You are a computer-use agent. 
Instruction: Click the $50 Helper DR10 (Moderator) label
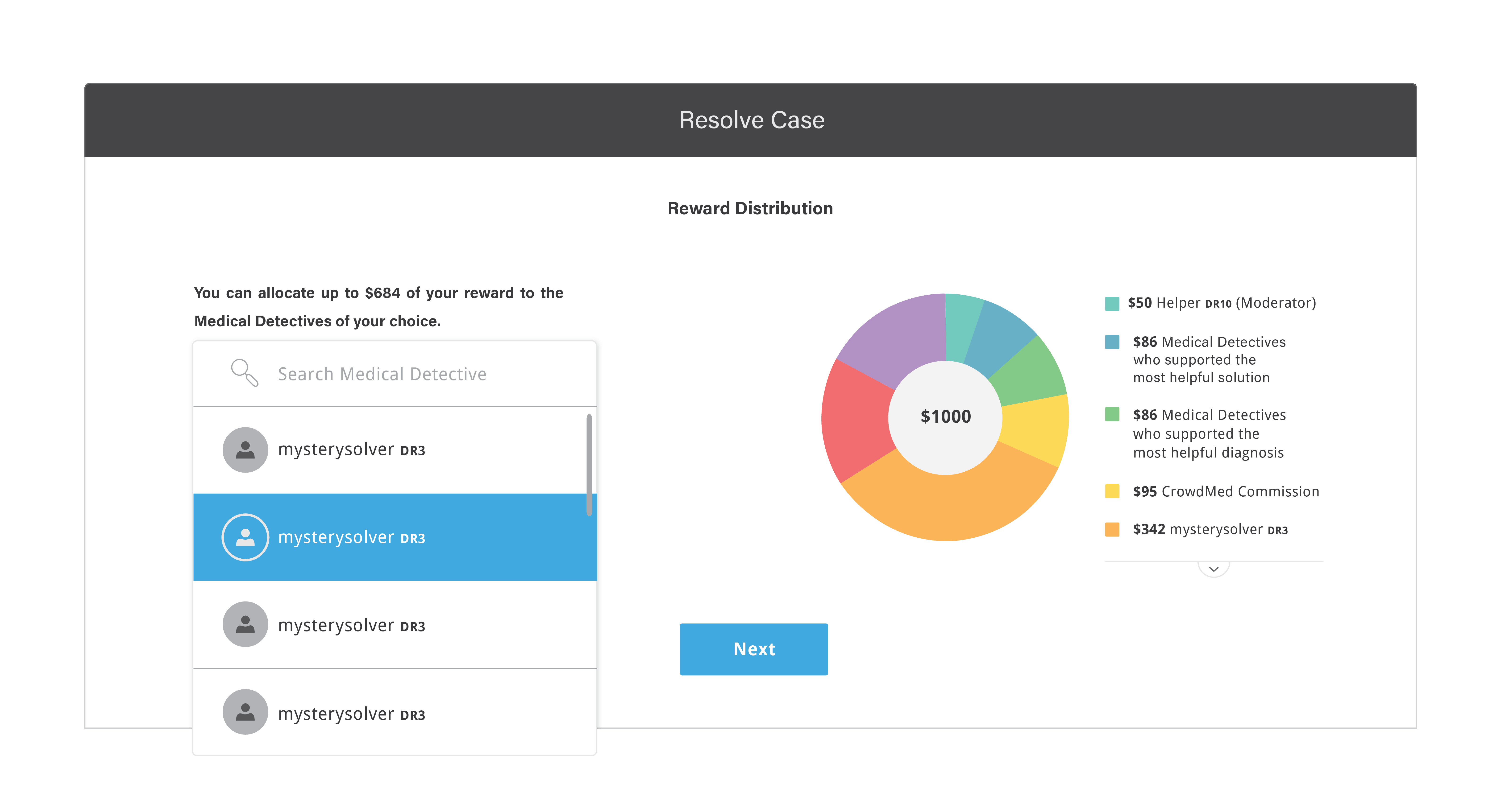pos(1222,303)
